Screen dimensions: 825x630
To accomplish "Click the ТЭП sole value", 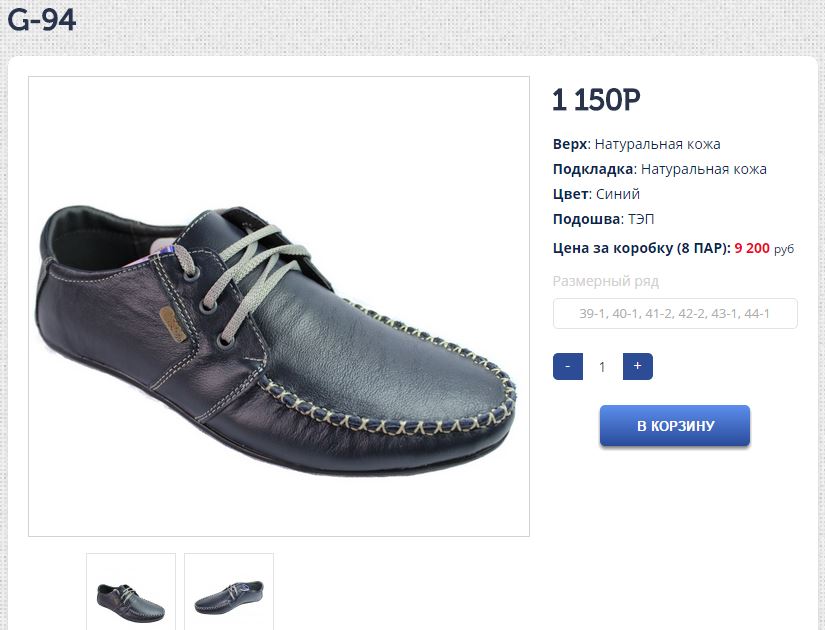I will click(642, 219).
